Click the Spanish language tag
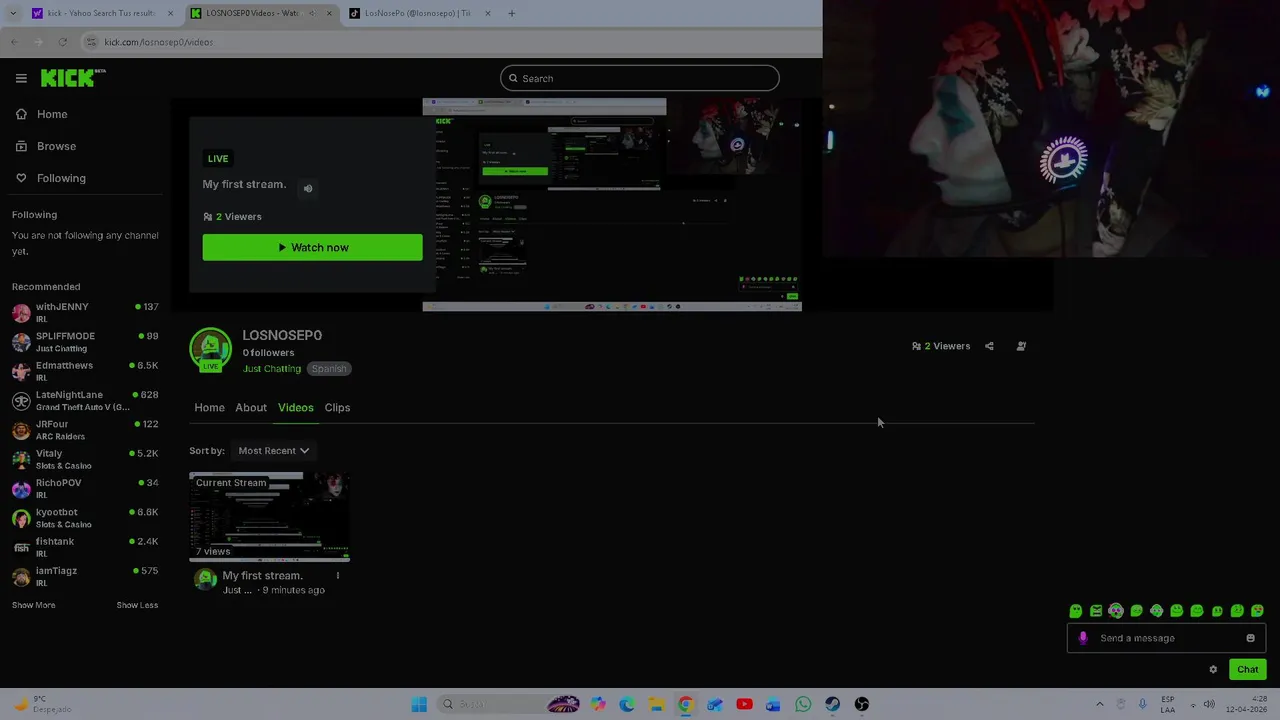The image size is (1280, 720). click(329, 368)
